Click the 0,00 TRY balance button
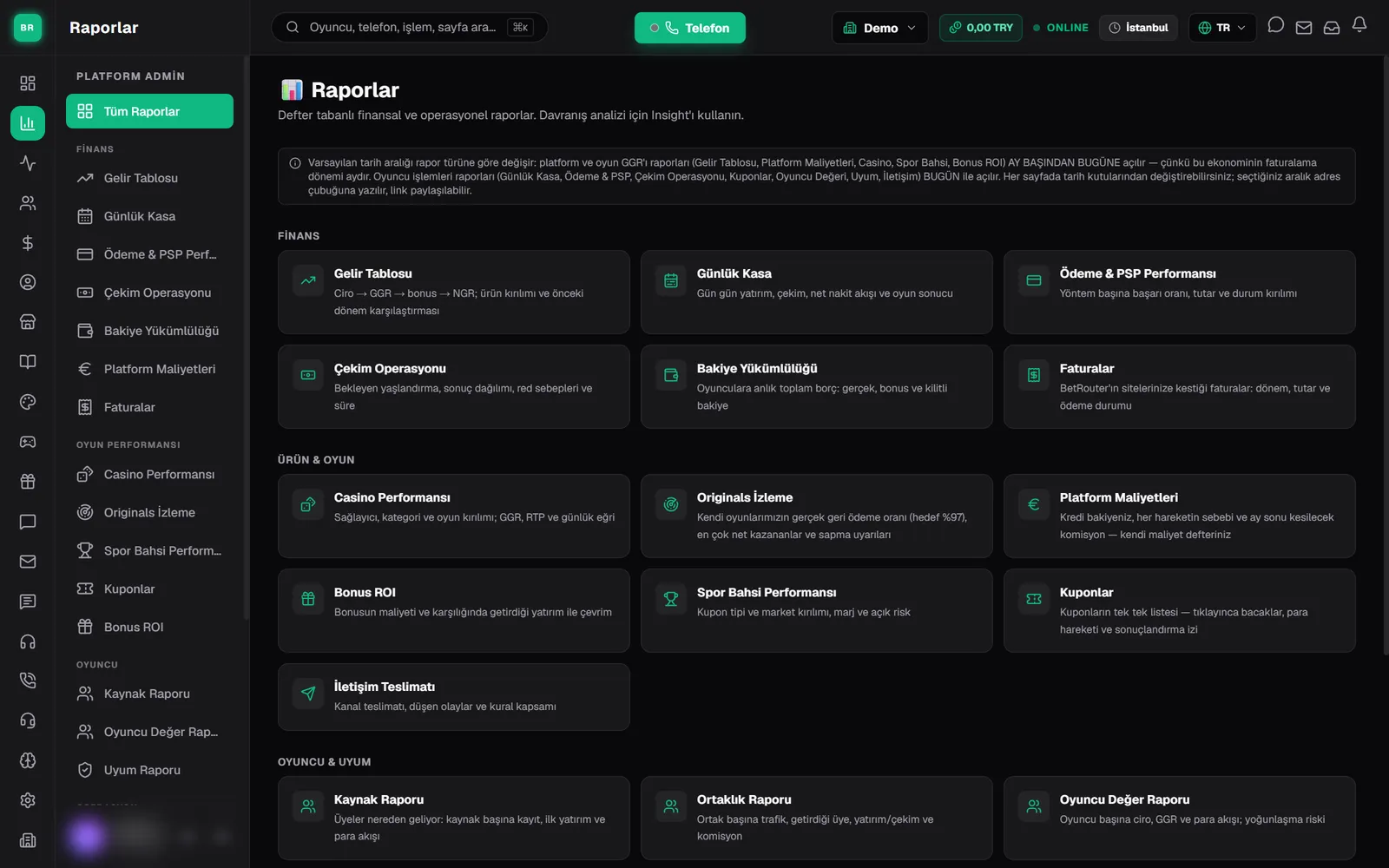The height and width of the screenshot is (868, 1389). click(x=981, y=28)
